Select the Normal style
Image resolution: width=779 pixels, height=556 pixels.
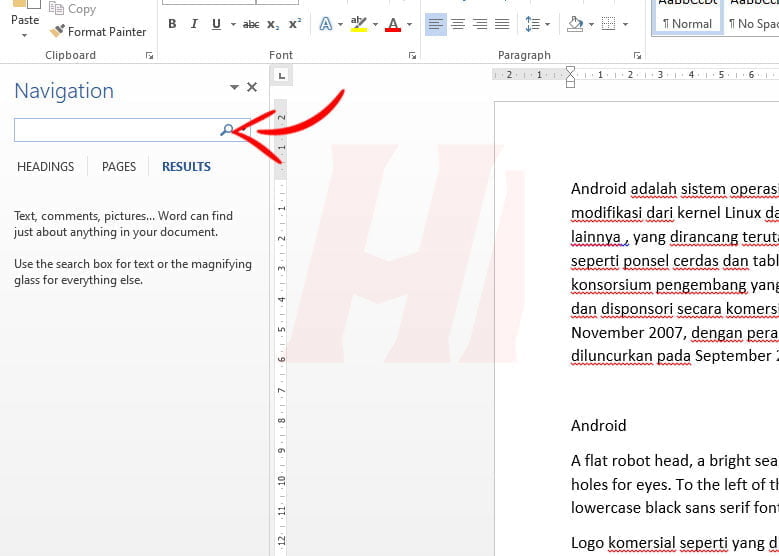(687, 17)
